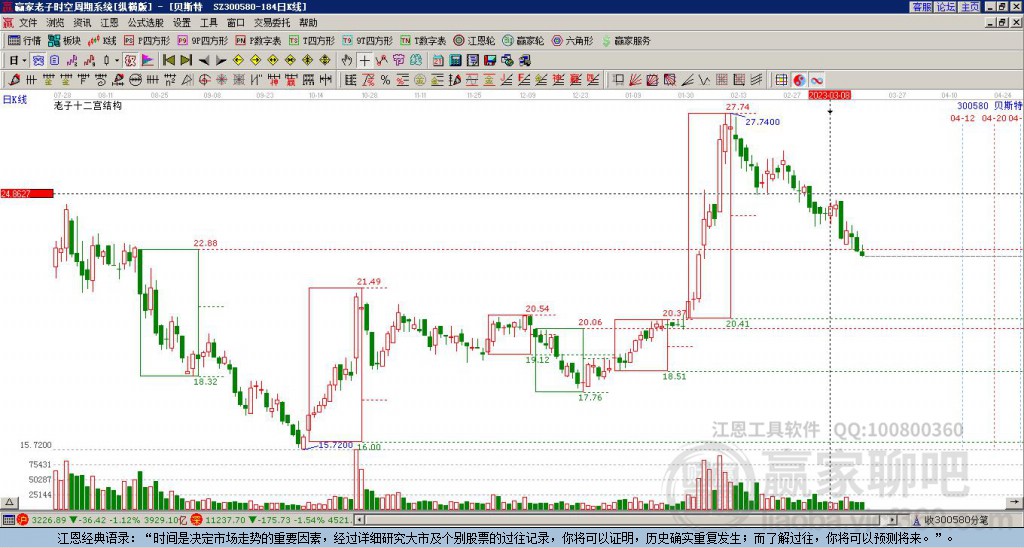The image size is (1024, 548).
Task: Open the 文件 menu
Action: [28, 23]
